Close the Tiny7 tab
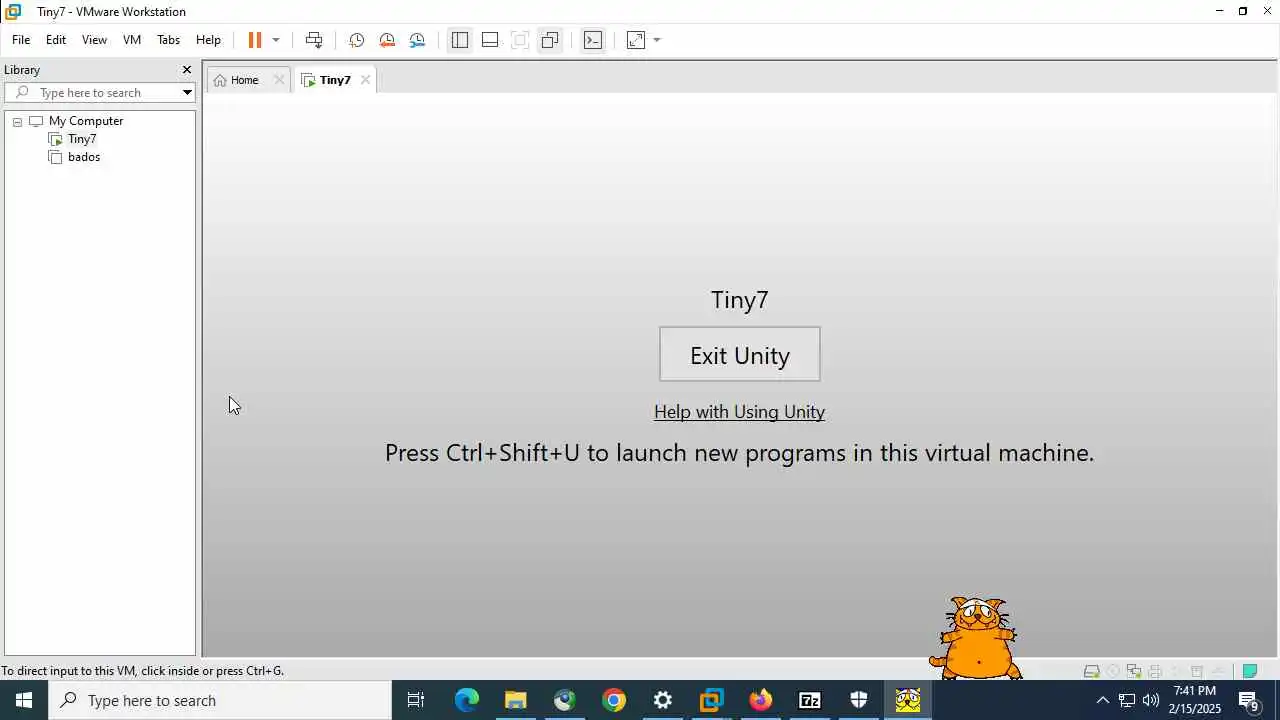The height and width of the screenshot is (720, 1280). click(365, 80)
